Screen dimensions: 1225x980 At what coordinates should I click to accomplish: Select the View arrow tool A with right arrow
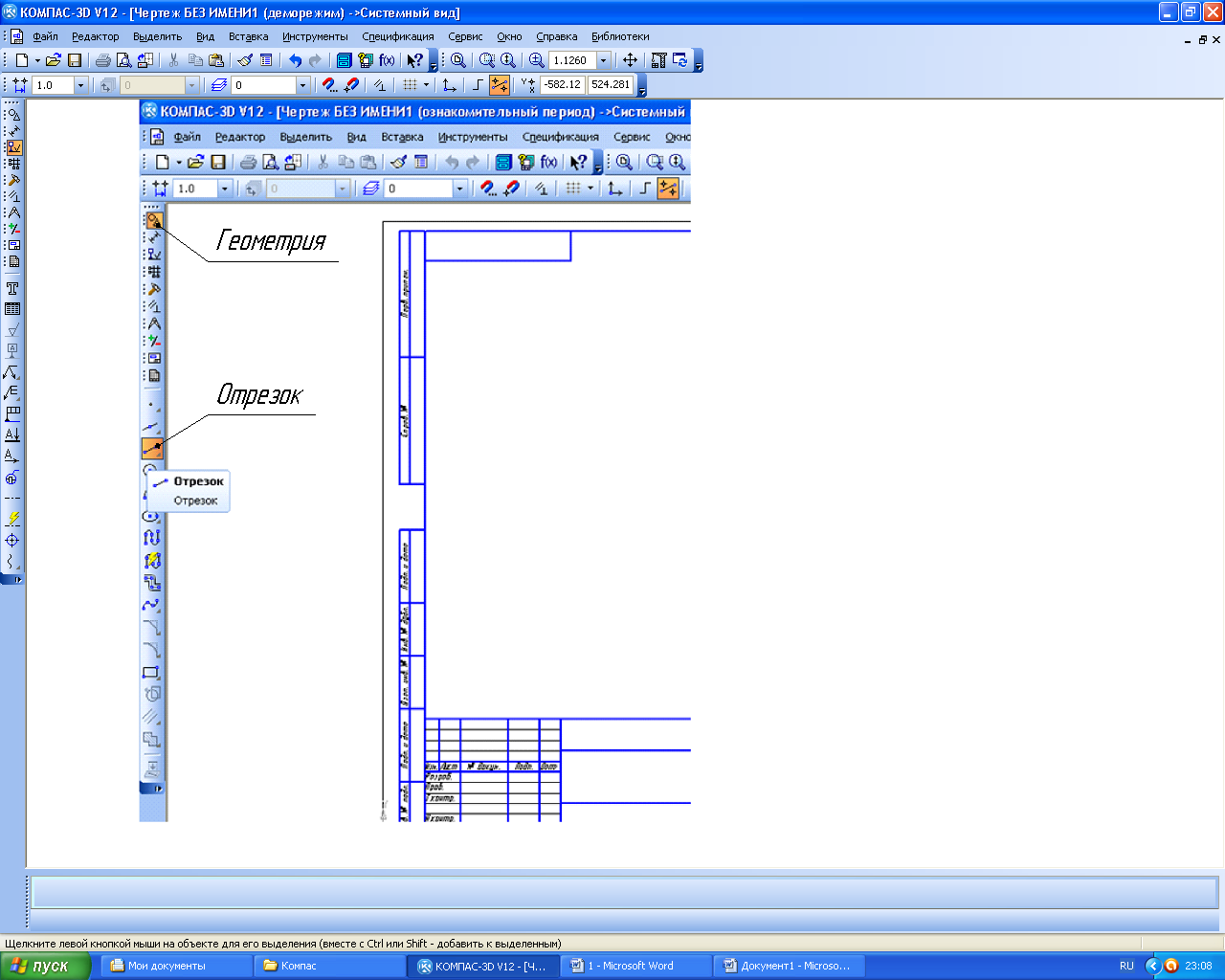click(x=12, y=457)
